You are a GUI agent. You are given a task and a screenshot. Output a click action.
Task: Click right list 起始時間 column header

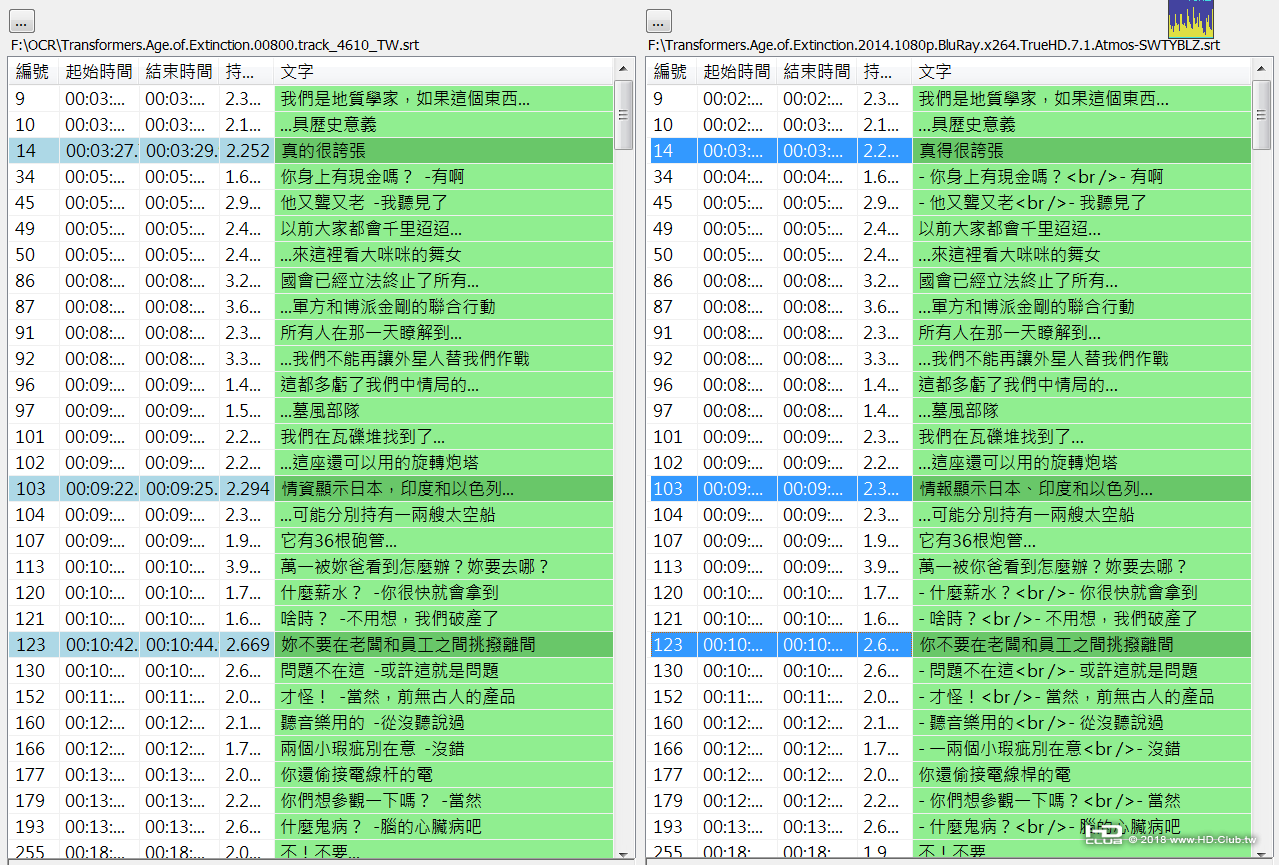pos(737,72)
